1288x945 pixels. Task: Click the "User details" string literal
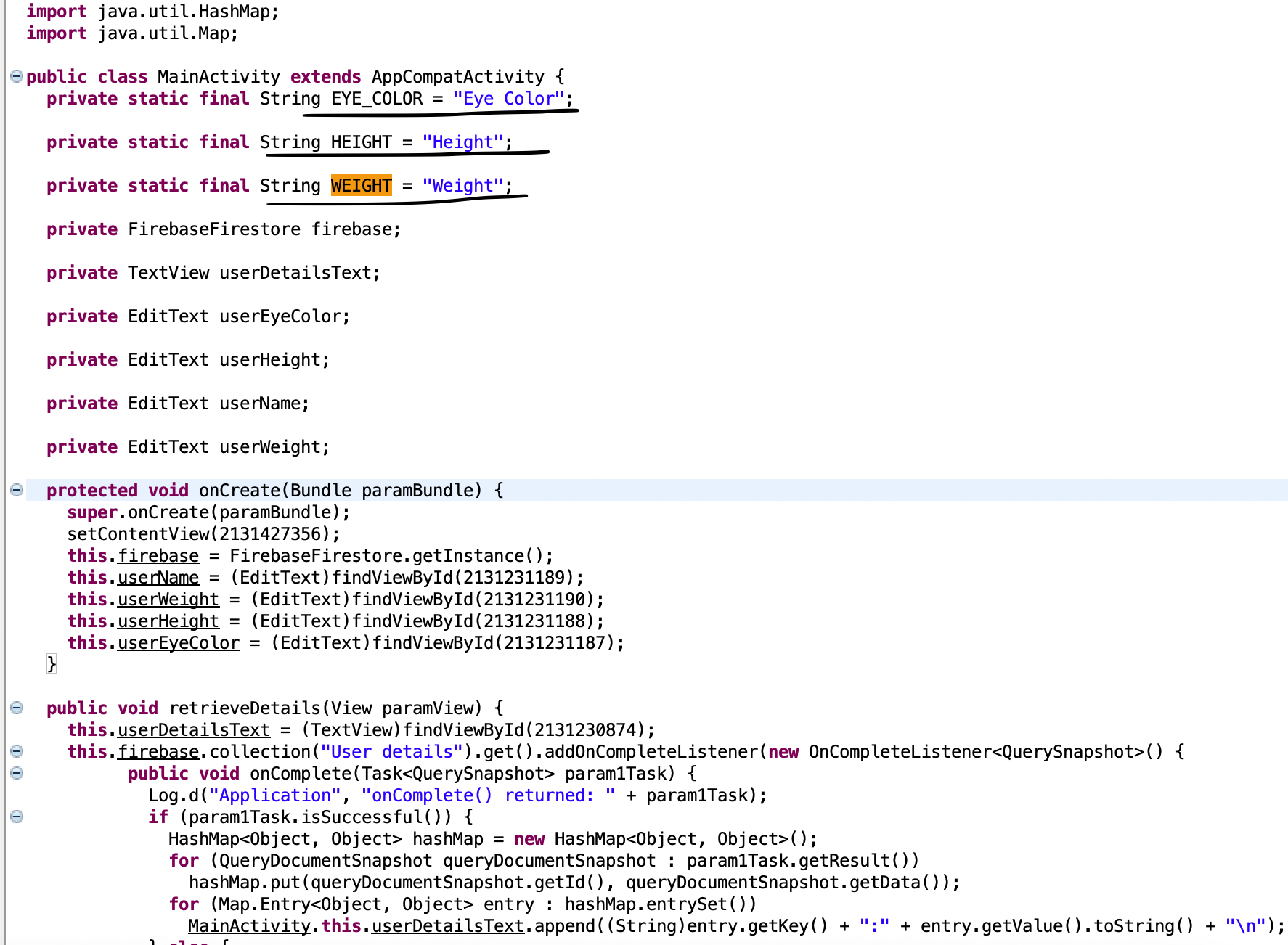(391, 752)
